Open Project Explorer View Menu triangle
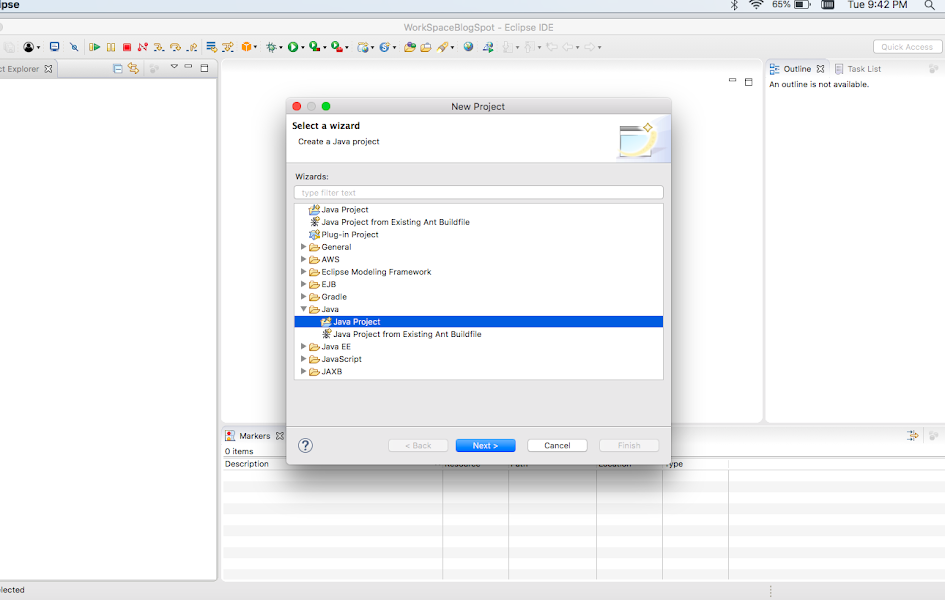945x600 pixels. (x=174, y=66)
